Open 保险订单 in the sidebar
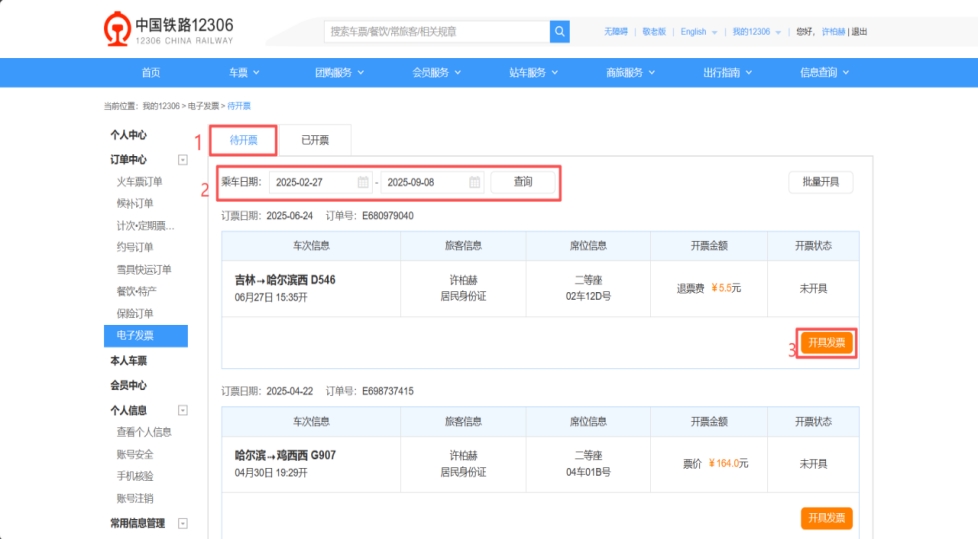 pyautogui.click(x=135, y=313)
